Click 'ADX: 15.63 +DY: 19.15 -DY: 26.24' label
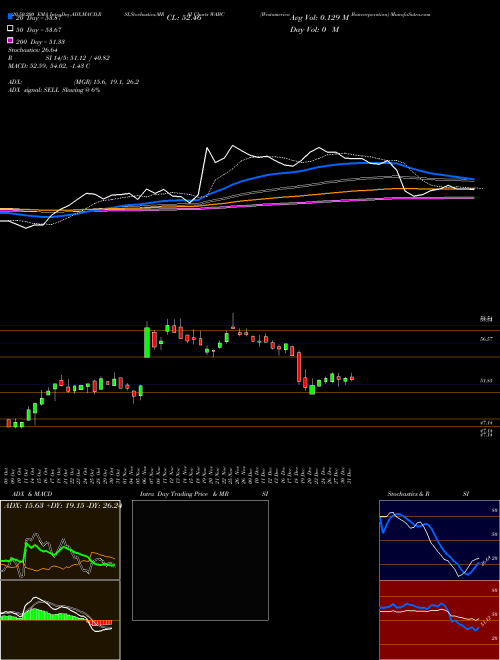The height and width of the screenshot is (660, 500). pos(62,505)
